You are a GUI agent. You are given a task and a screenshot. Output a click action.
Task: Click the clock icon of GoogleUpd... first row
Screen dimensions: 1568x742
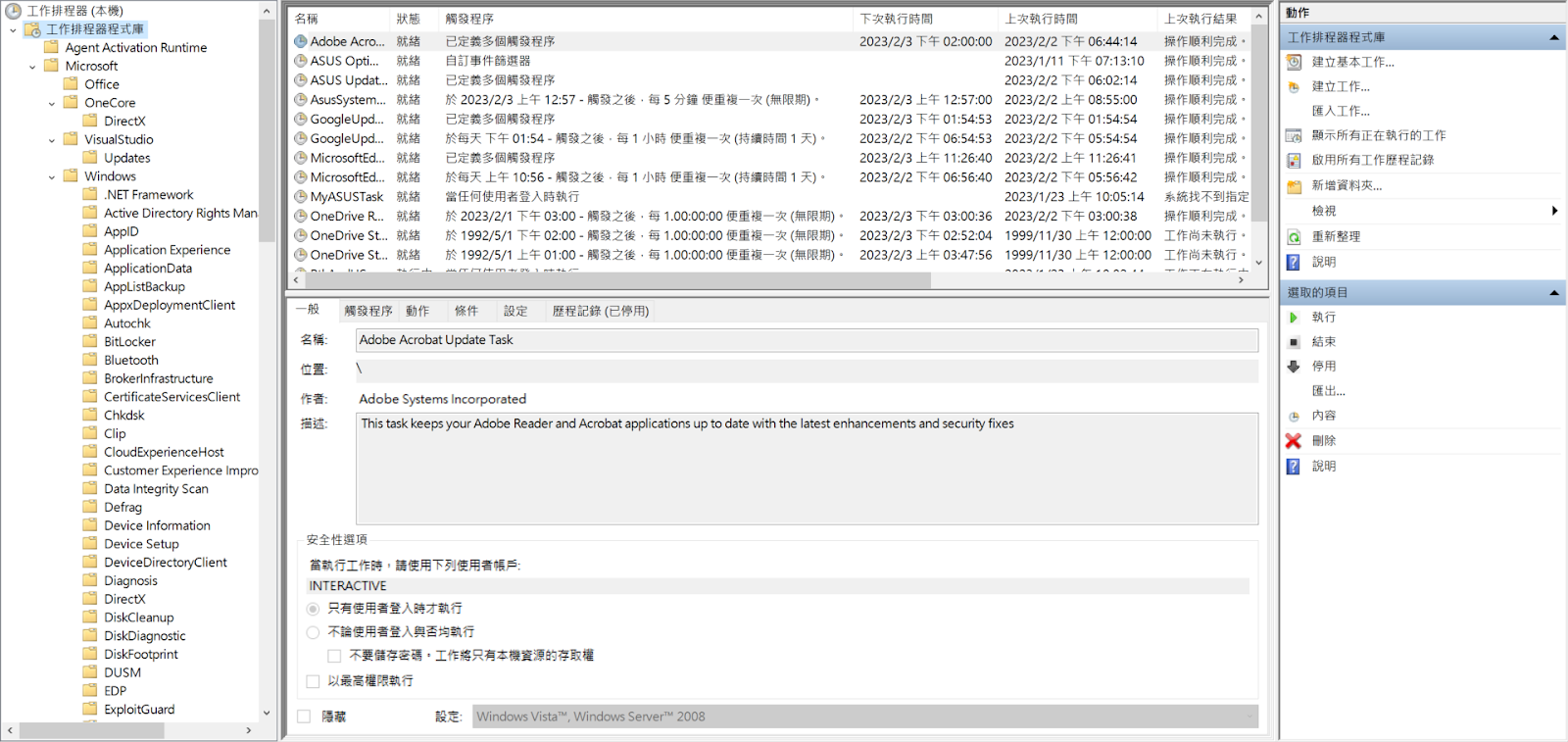pyautogui.click(x=301, y=119)
